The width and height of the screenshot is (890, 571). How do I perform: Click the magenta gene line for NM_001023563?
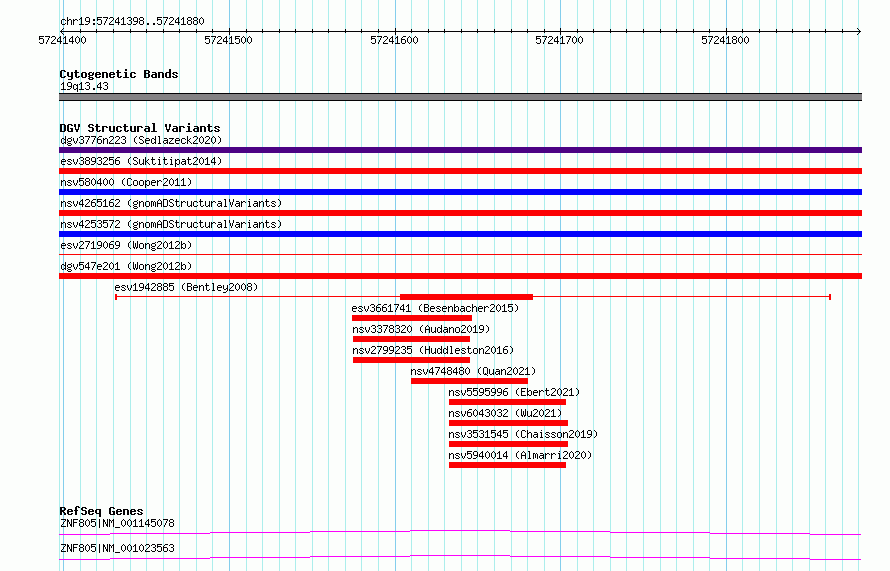pos(460,557)
